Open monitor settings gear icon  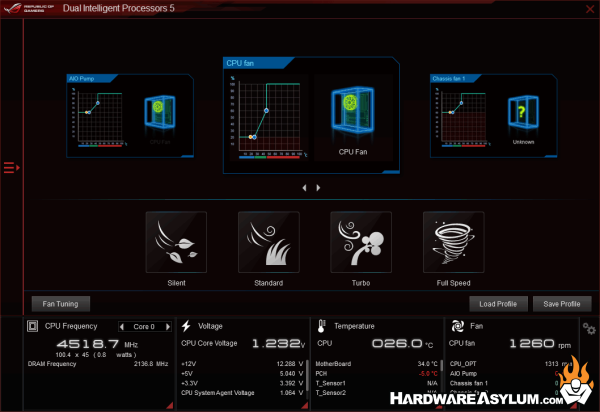click(x=589, y=329)
